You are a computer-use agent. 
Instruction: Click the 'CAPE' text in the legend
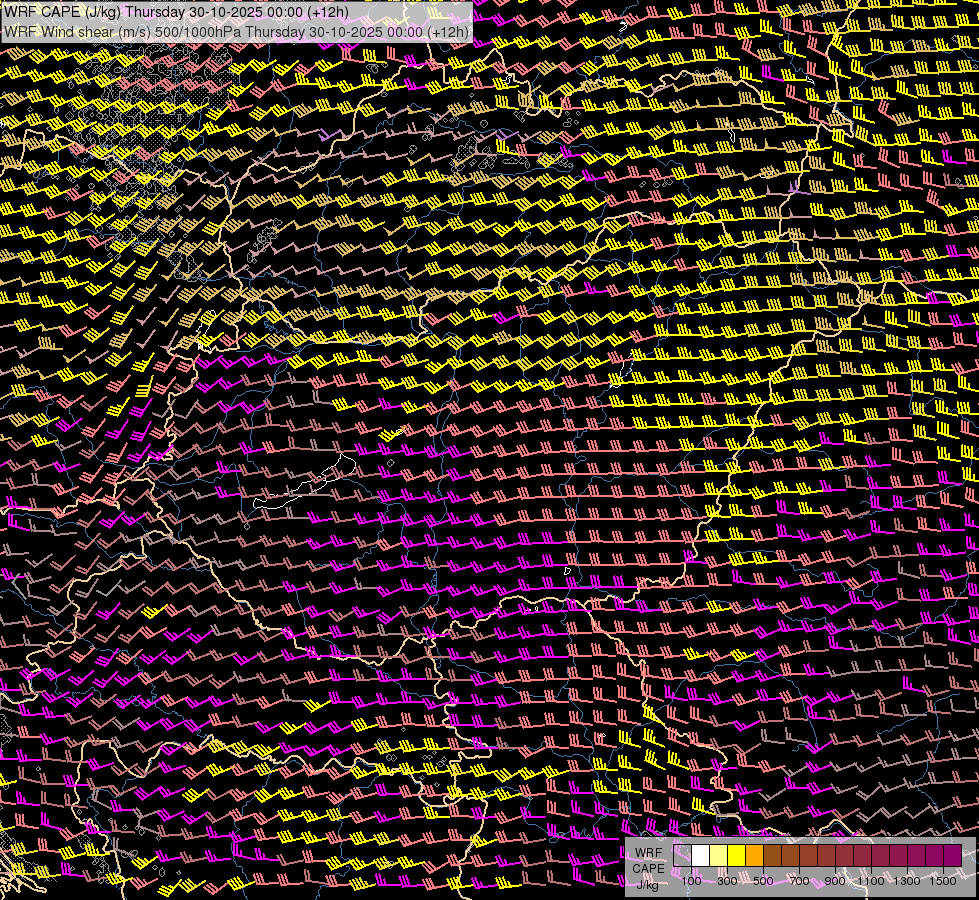(648, 868)
